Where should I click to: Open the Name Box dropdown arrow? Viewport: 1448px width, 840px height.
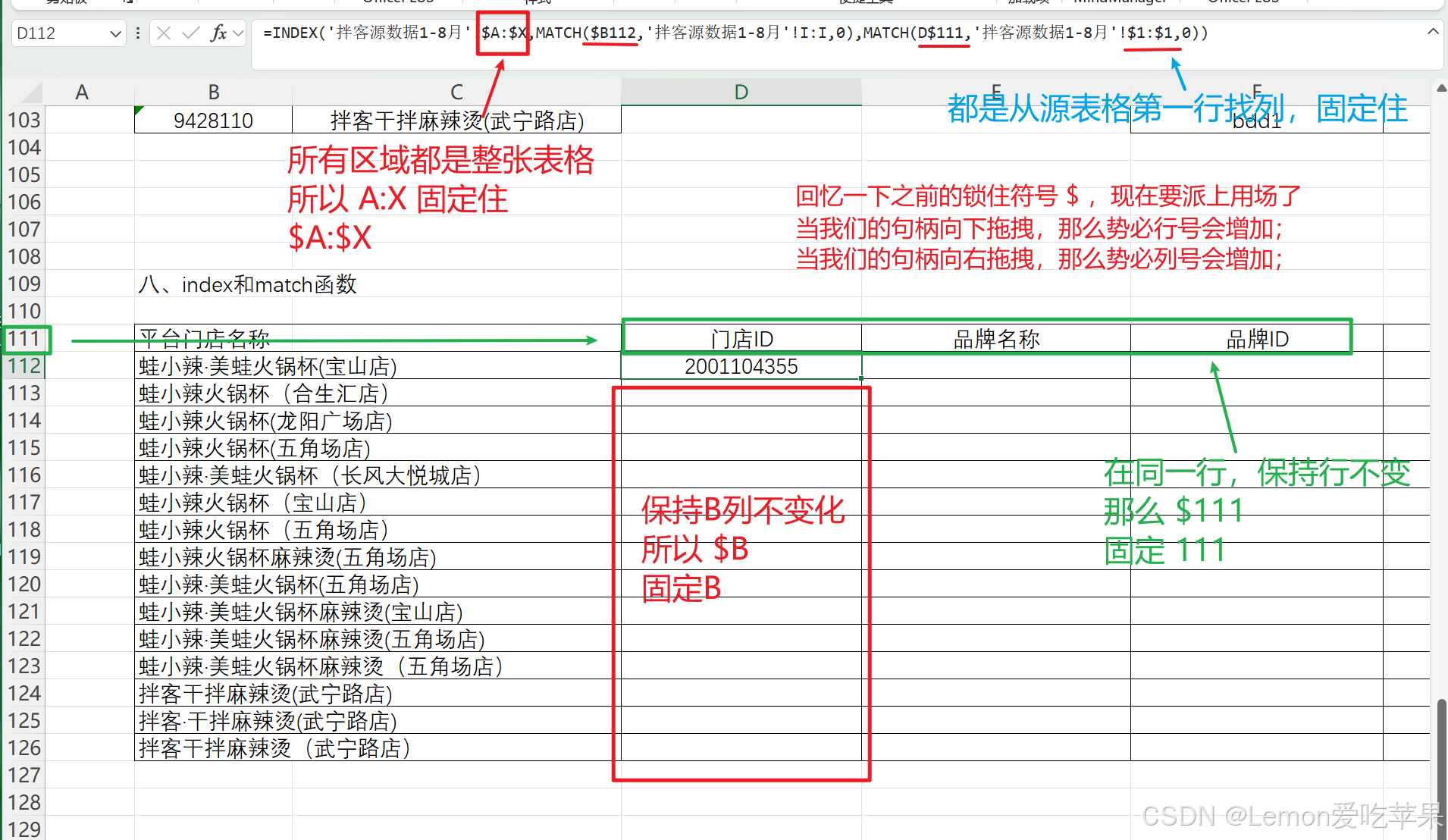click(115, 33)
